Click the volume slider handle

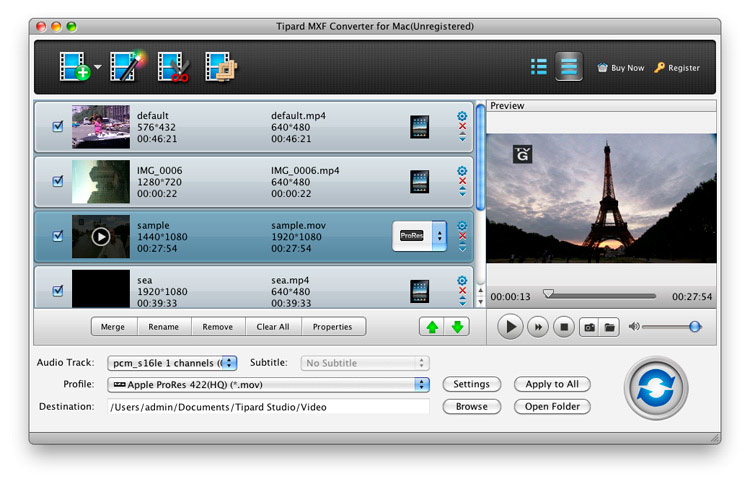click(x=695, y=327)
